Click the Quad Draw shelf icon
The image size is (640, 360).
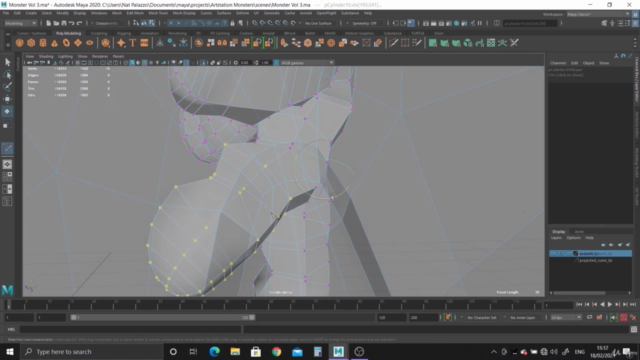tap(417, 43)
